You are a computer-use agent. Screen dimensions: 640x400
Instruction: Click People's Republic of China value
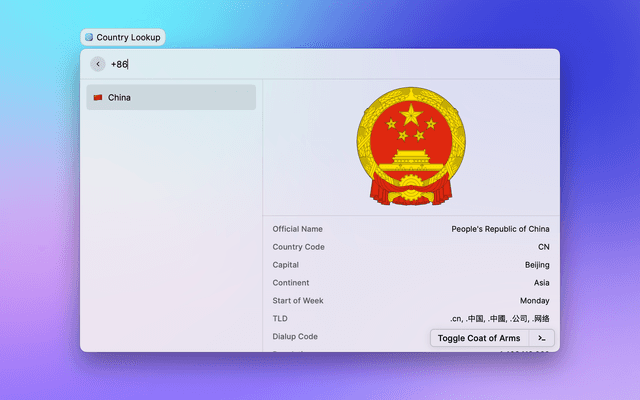click(500, 229)
